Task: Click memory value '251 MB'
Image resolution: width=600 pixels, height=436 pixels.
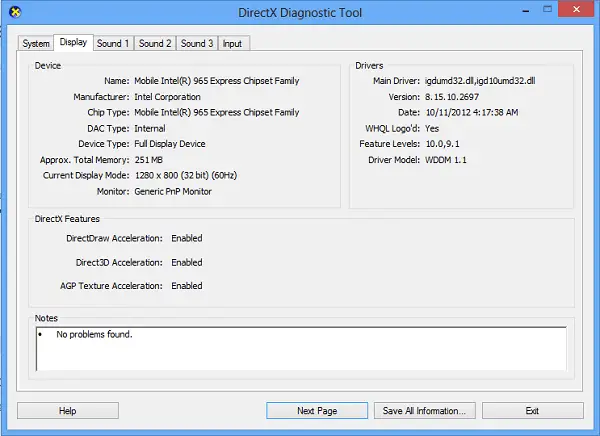Action: click(148, 160)
